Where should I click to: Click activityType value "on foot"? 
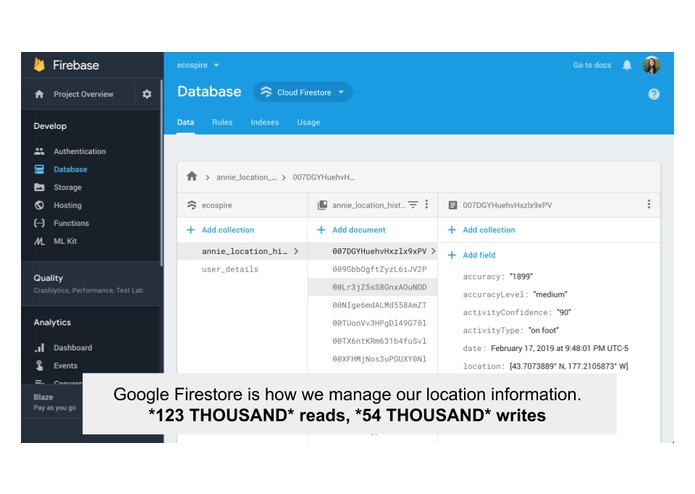click(543, 330)
